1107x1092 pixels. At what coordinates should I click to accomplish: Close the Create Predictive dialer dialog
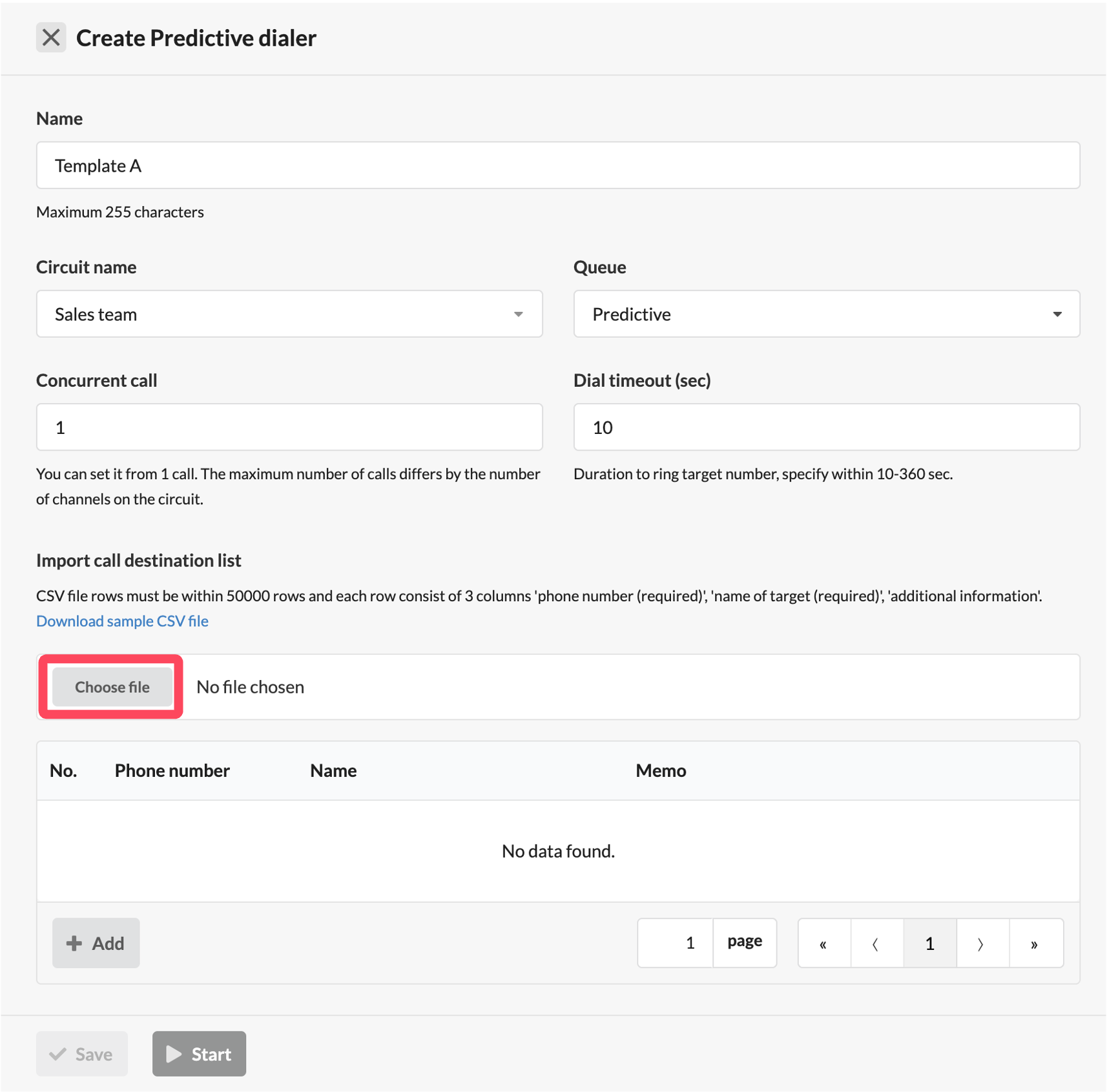51,37
